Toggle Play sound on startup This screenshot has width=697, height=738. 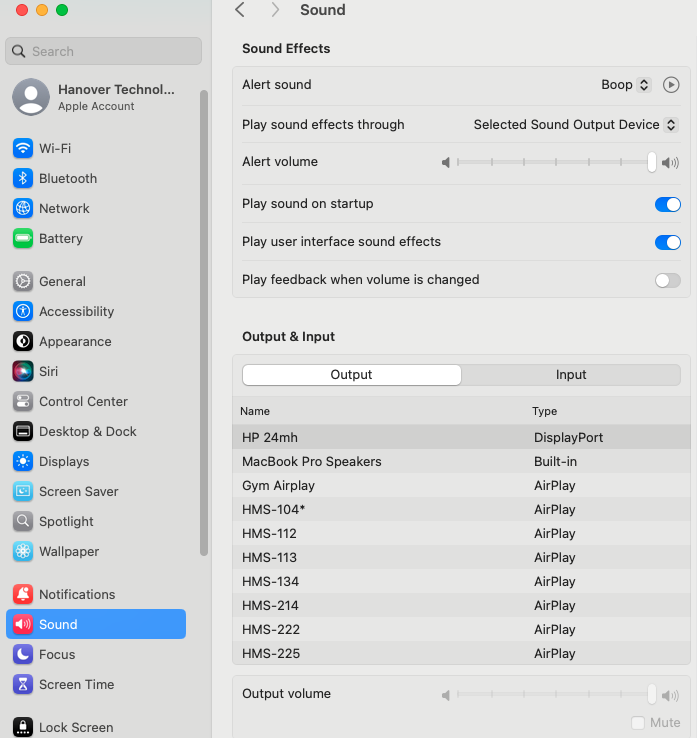tap(667, 204)
